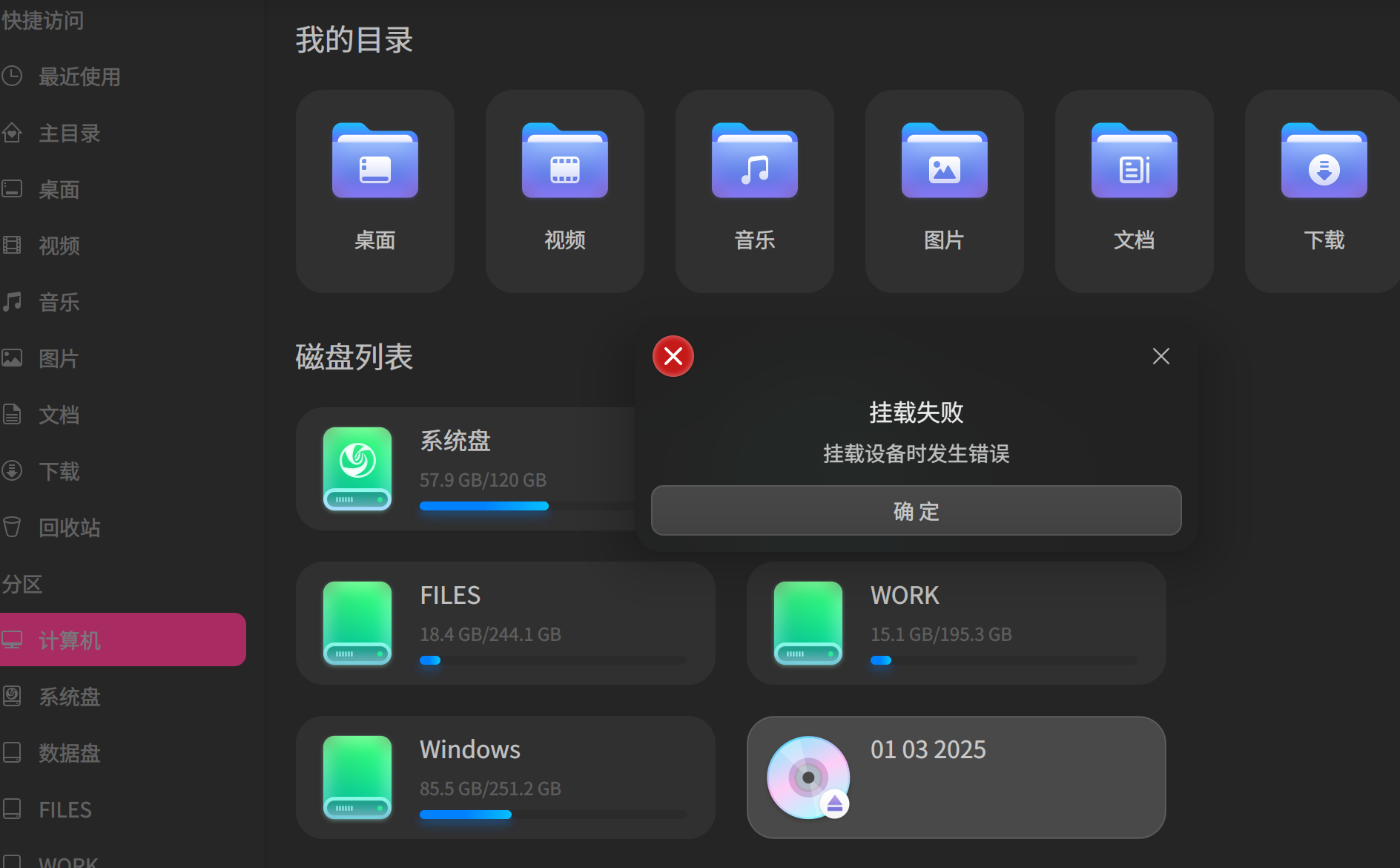This screenshot has width=1400, height=868.
Task: Click the music note icon in sidebar
Action: coord(12,301)
